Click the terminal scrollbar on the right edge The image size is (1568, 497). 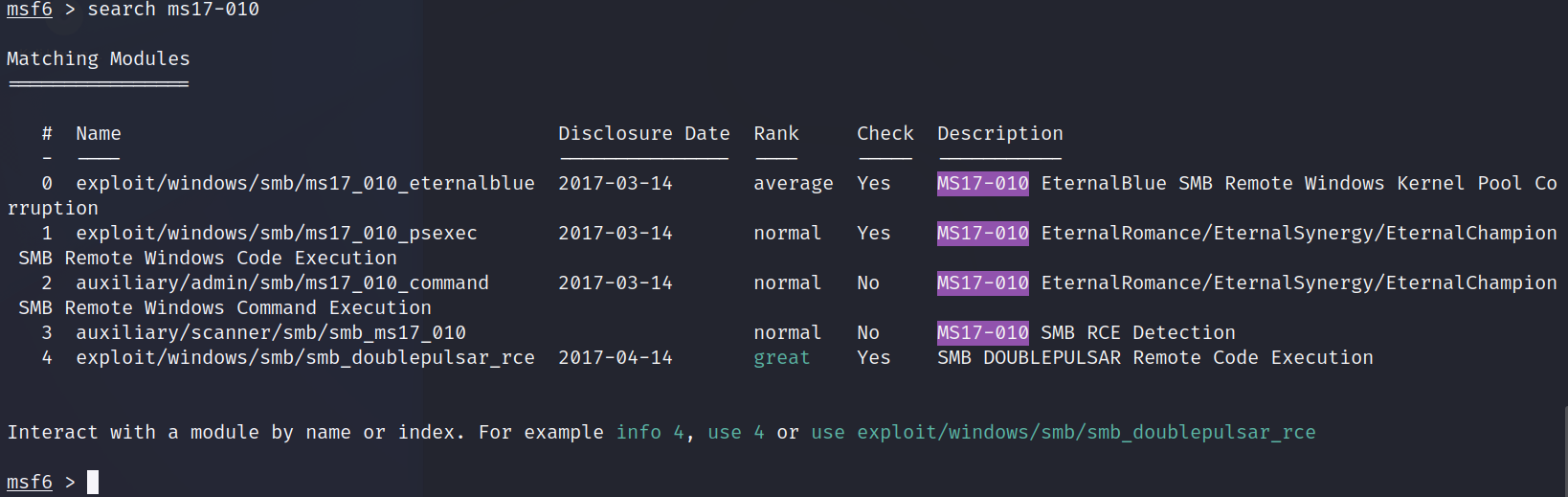pyautogui.click(x=1565, y=451)
